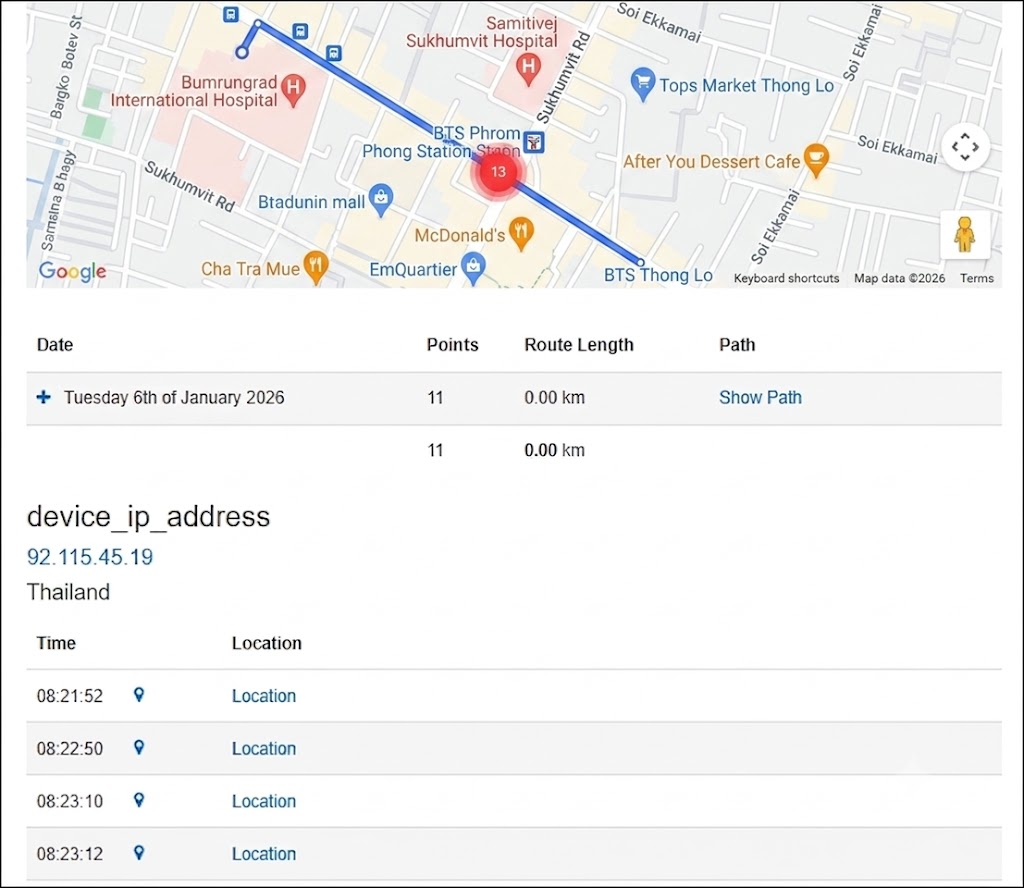Open the 92.115.45.19 IP address link
The width and height of the screenshot is (1024, 888).
pos(90,557)
